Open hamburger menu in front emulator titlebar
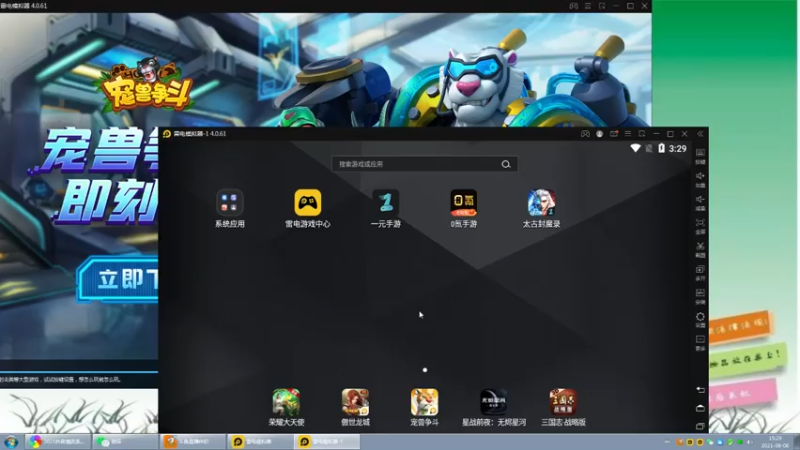 tap(628, 134)
